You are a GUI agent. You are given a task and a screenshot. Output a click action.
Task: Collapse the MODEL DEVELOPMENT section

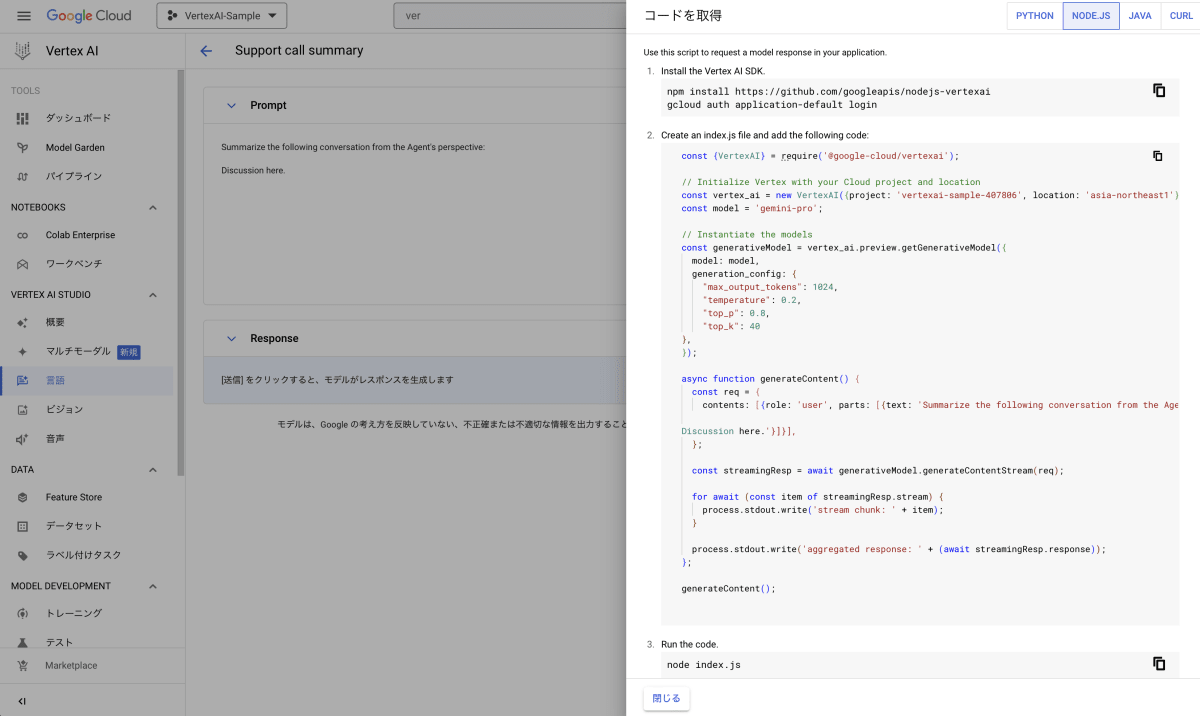153,586
